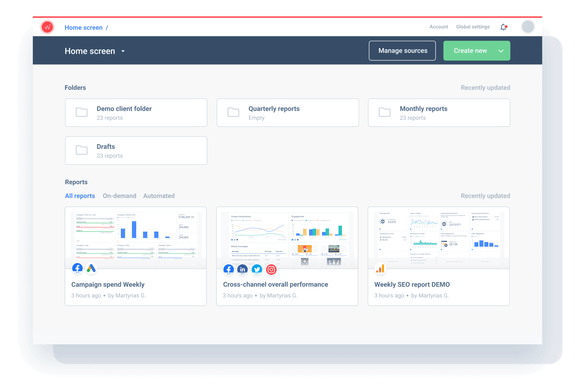The height and width of the screenshot is (387, 575).
Task: Open the folders Recently updated sort option
Action: coord(485,88)
